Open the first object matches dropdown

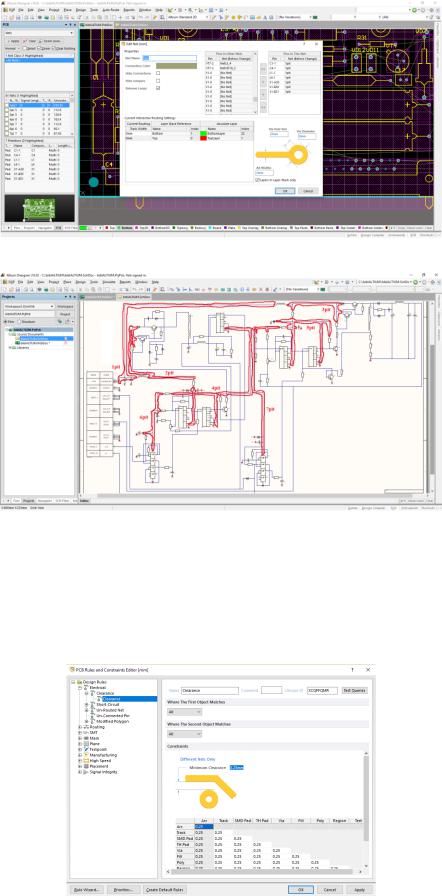[184, 712]
